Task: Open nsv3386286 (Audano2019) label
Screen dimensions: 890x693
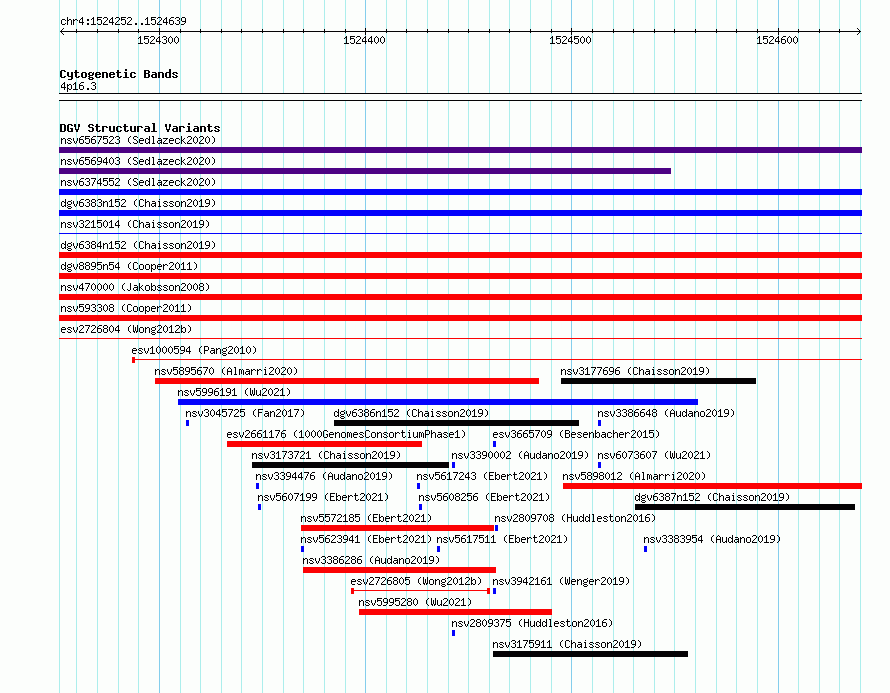Action: pyautogui.click(x=371, y=560)
